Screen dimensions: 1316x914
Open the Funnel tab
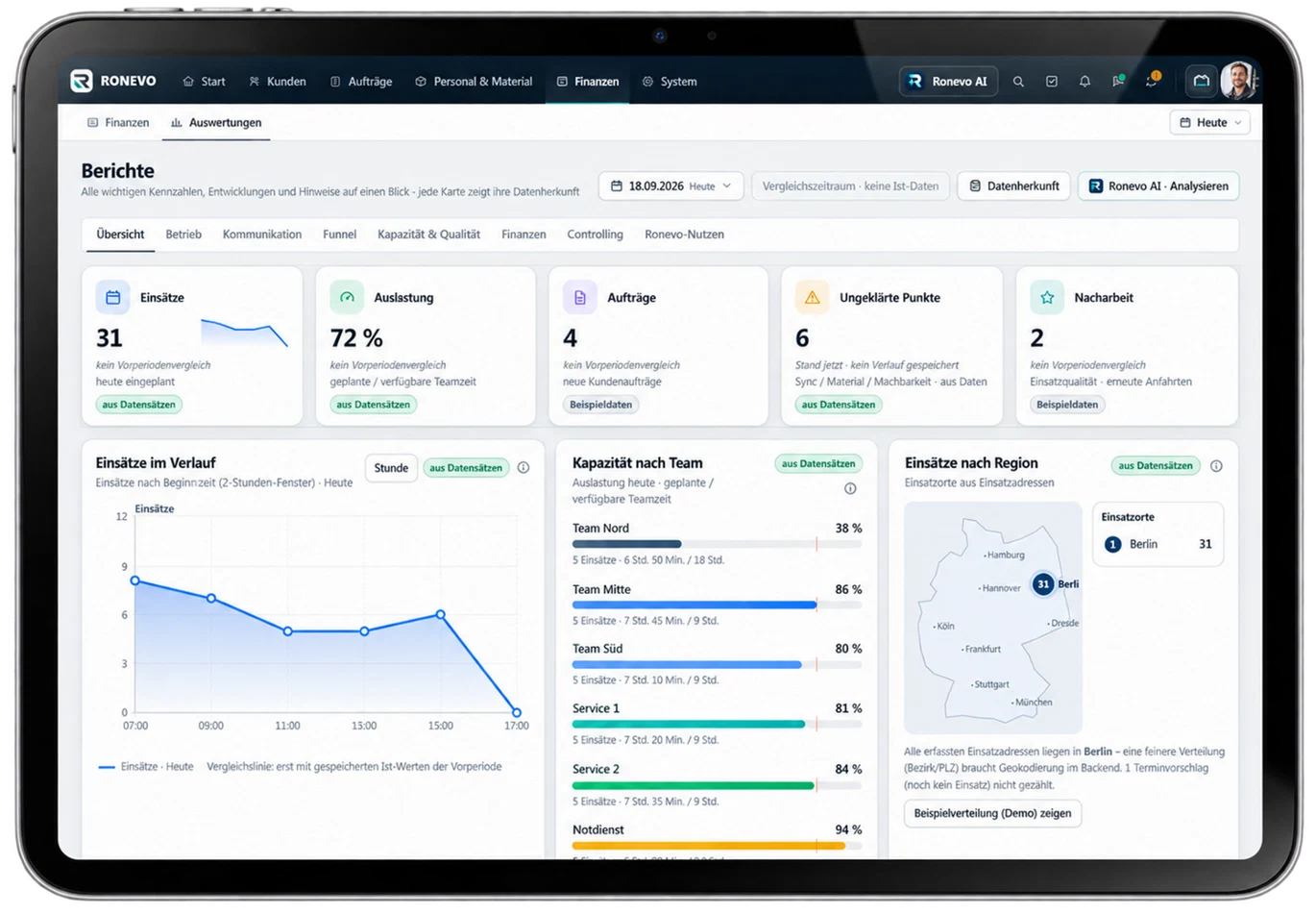coord(340,235)
